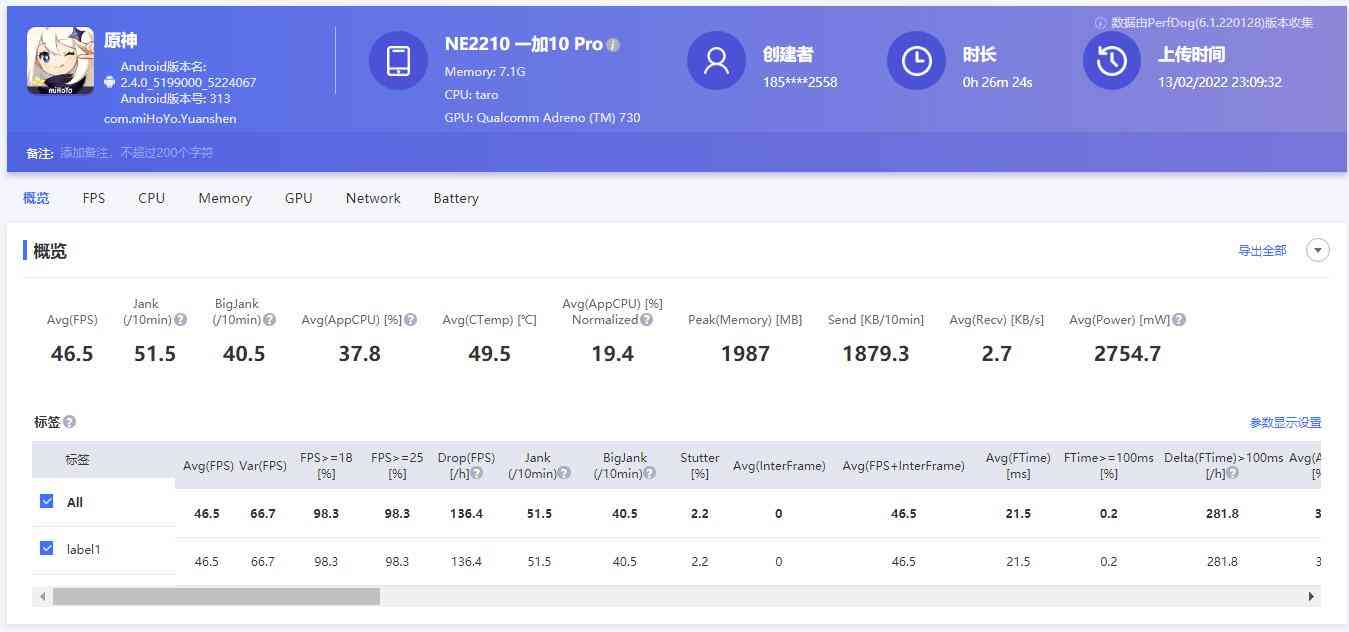Viewport: 1349px width, 632px height.
Task: Click the horizontal scrollbar thumb under table
Action: [x=216, y=596]
